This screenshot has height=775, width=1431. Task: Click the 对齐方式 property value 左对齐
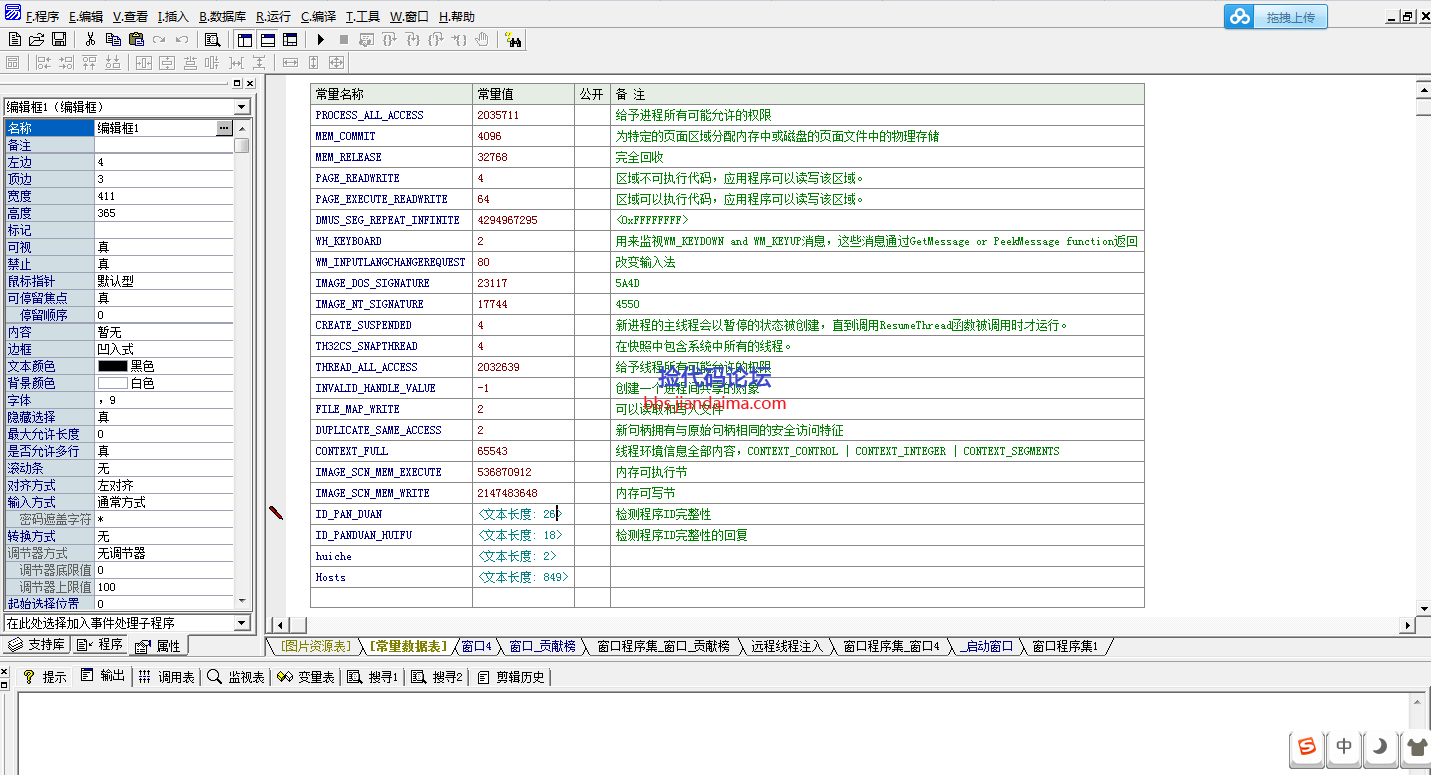click(x=164, y=485)
